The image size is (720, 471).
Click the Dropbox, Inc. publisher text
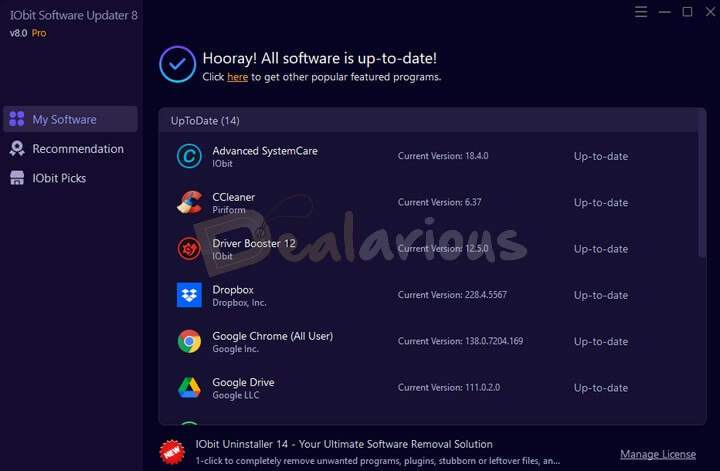point(239,303)
